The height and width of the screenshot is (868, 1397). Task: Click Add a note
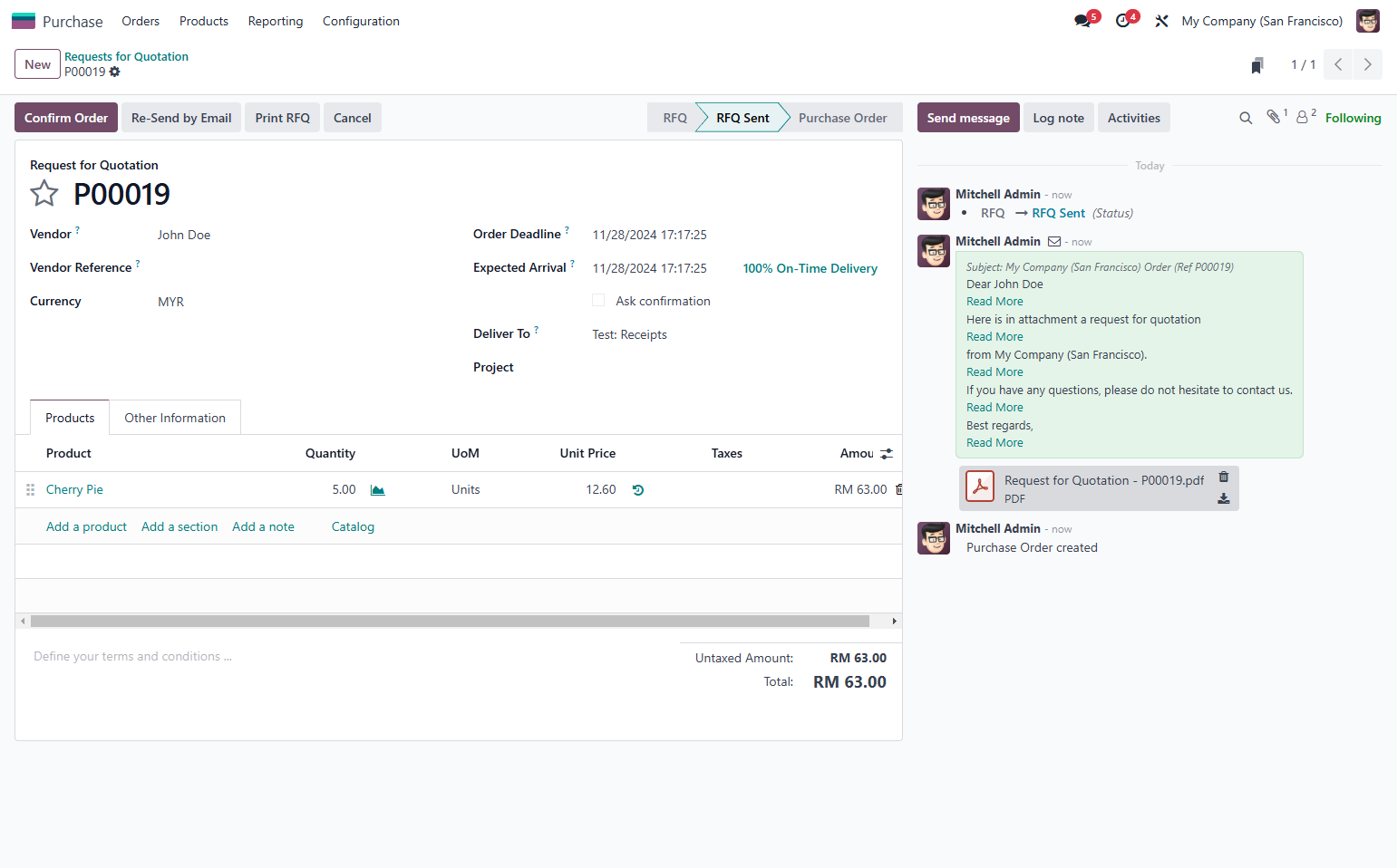263,526
